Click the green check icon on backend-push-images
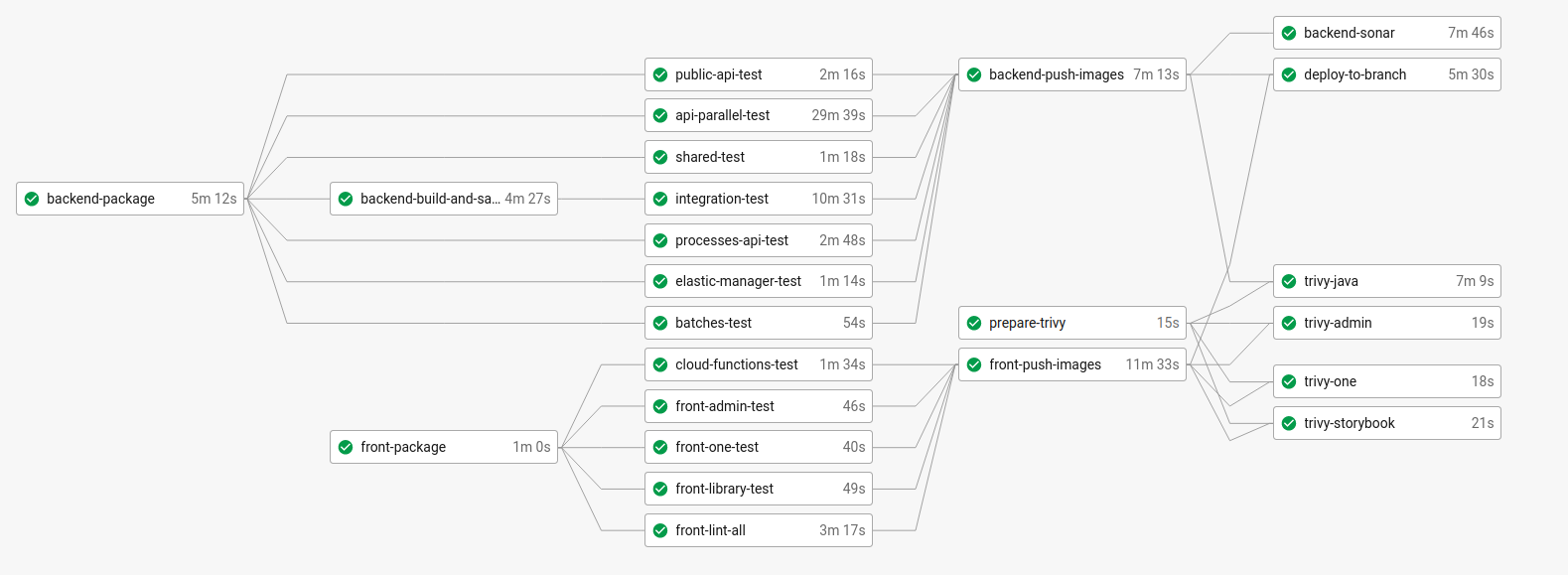 tap(974, 74)
